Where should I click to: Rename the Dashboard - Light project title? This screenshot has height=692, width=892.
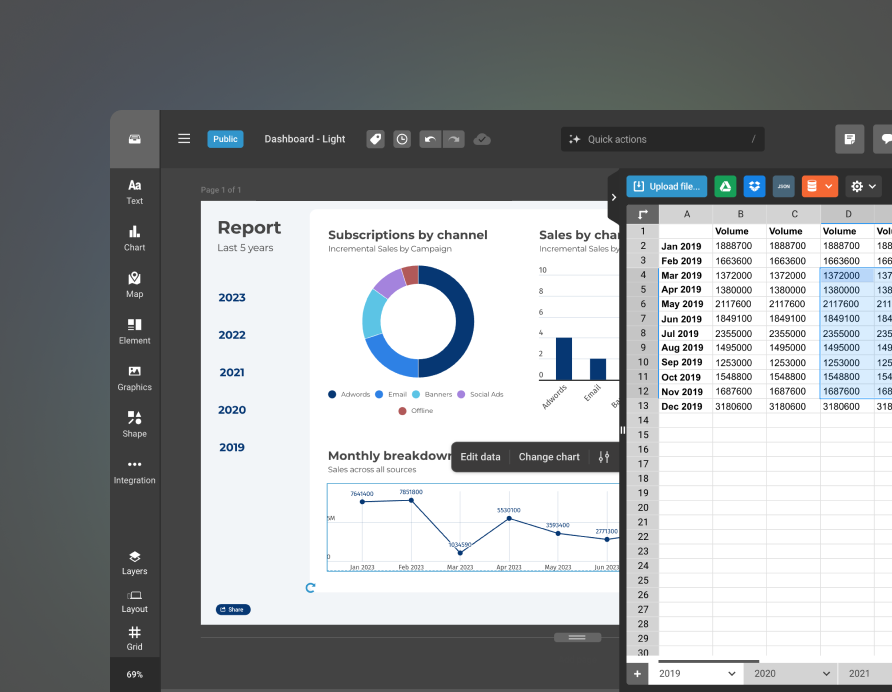point(304,139)
